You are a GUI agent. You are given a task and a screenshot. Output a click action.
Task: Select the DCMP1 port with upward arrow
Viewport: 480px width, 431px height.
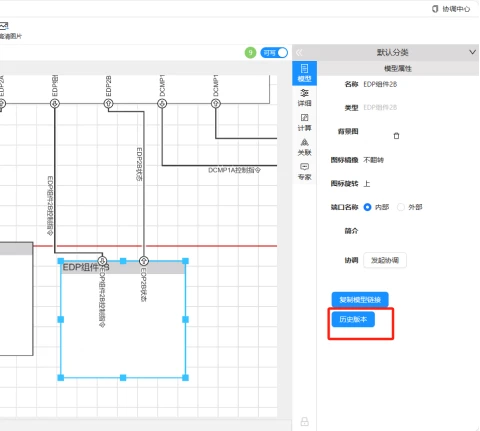tap(216, 104)
